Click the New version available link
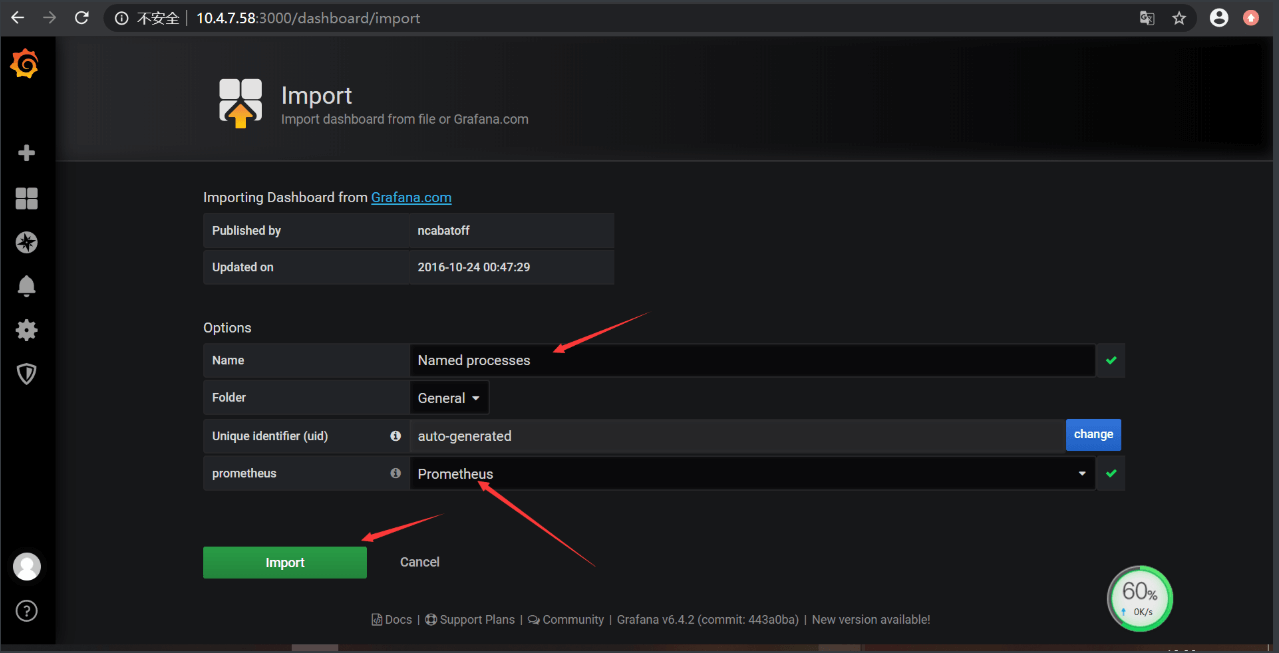This screenshot has height=653, width=1279. click(x=871, y=620)
